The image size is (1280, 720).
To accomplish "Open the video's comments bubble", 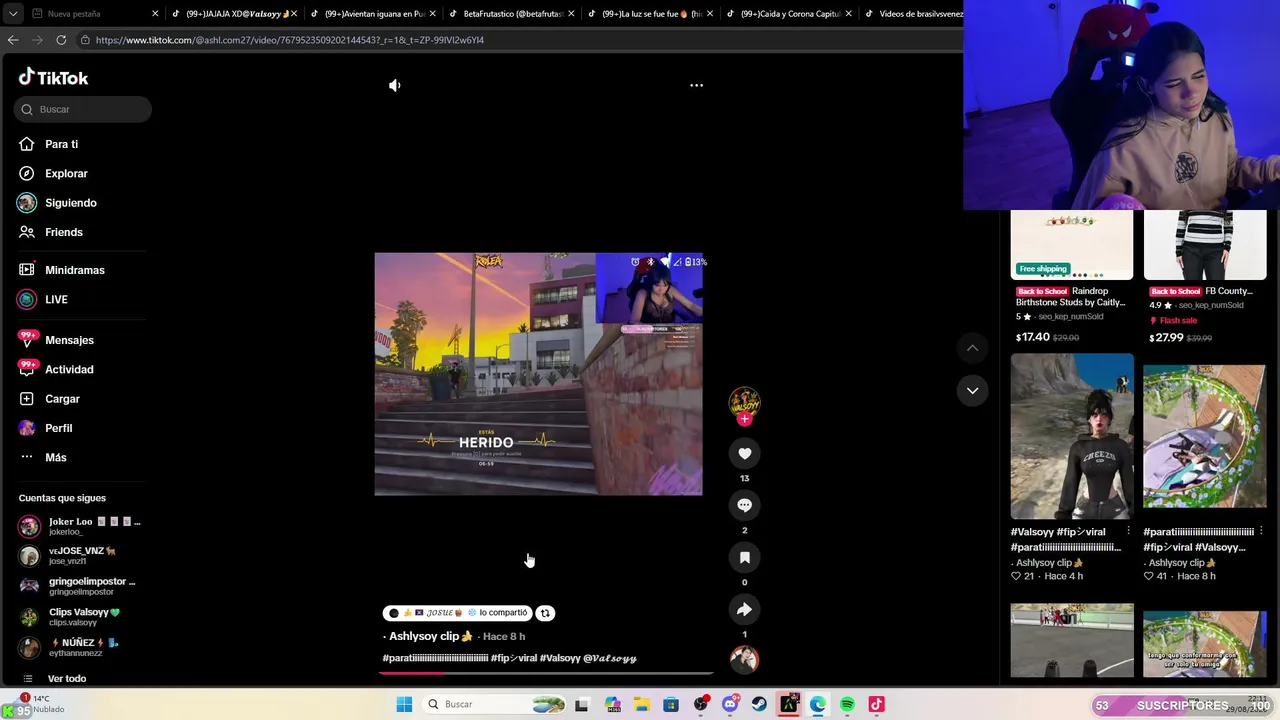I will 744,505.
